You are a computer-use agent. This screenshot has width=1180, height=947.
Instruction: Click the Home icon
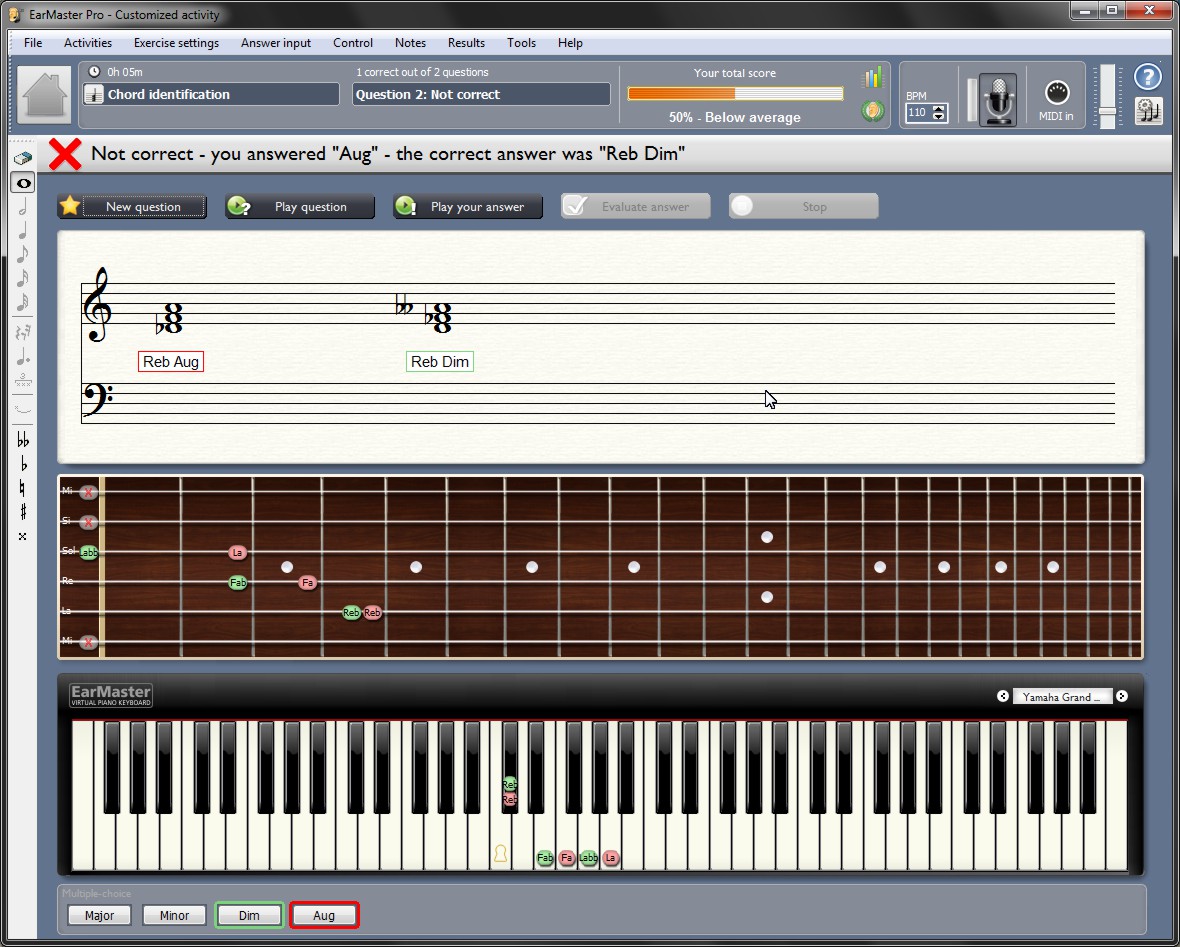(44, 95)
